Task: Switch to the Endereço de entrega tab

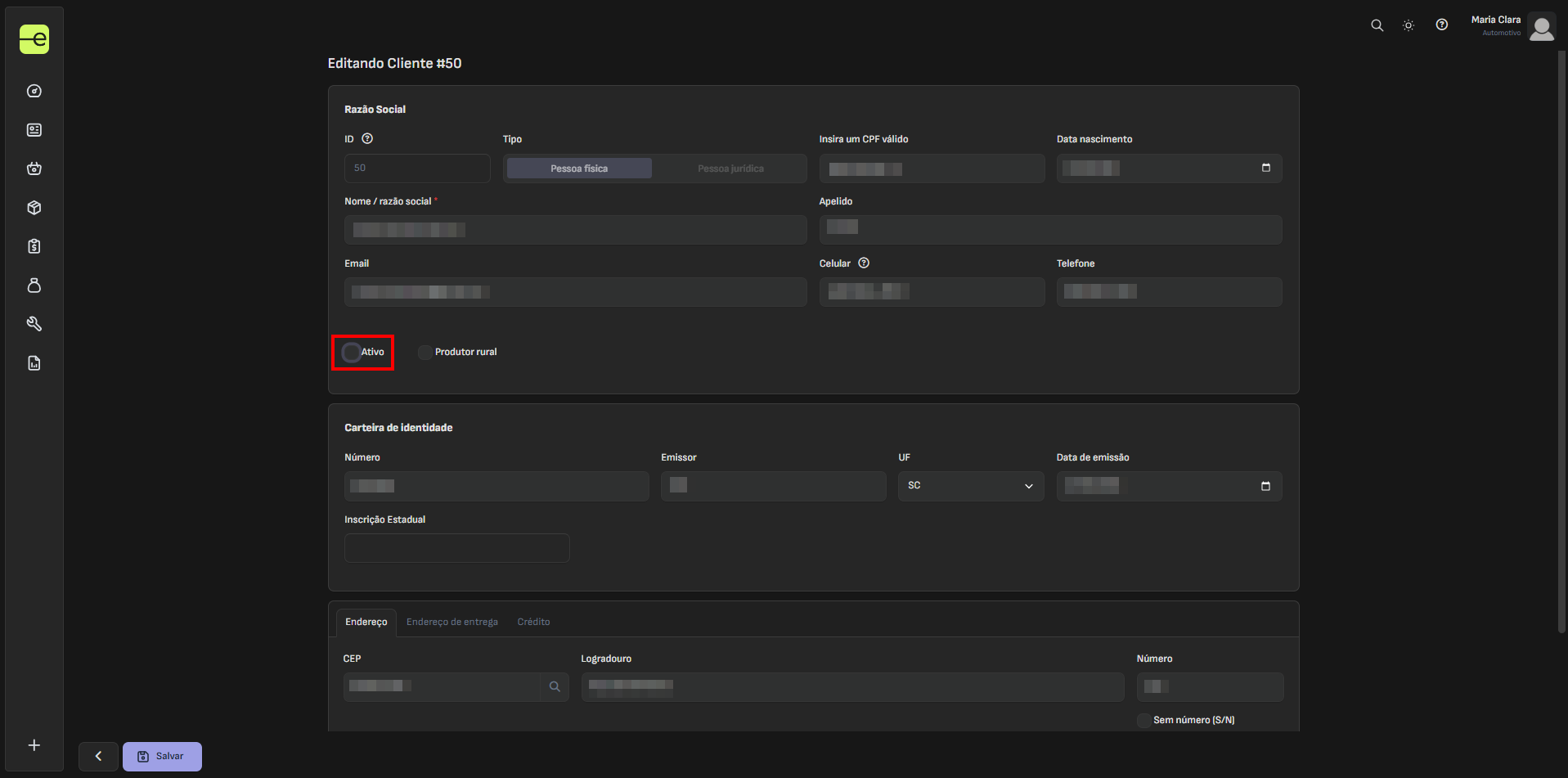Action: pyautogui.click(x=452, y=623)
